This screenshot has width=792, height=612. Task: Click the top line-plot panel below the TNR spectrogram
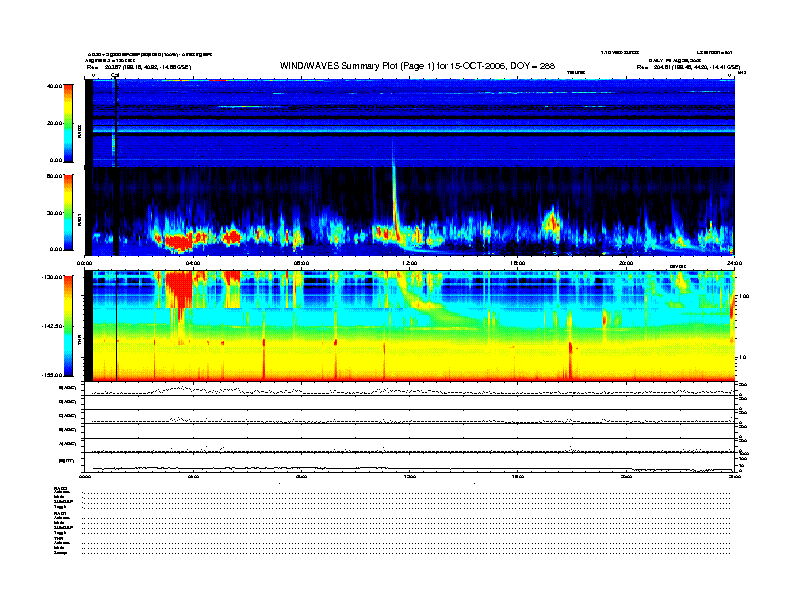(409, 389)
